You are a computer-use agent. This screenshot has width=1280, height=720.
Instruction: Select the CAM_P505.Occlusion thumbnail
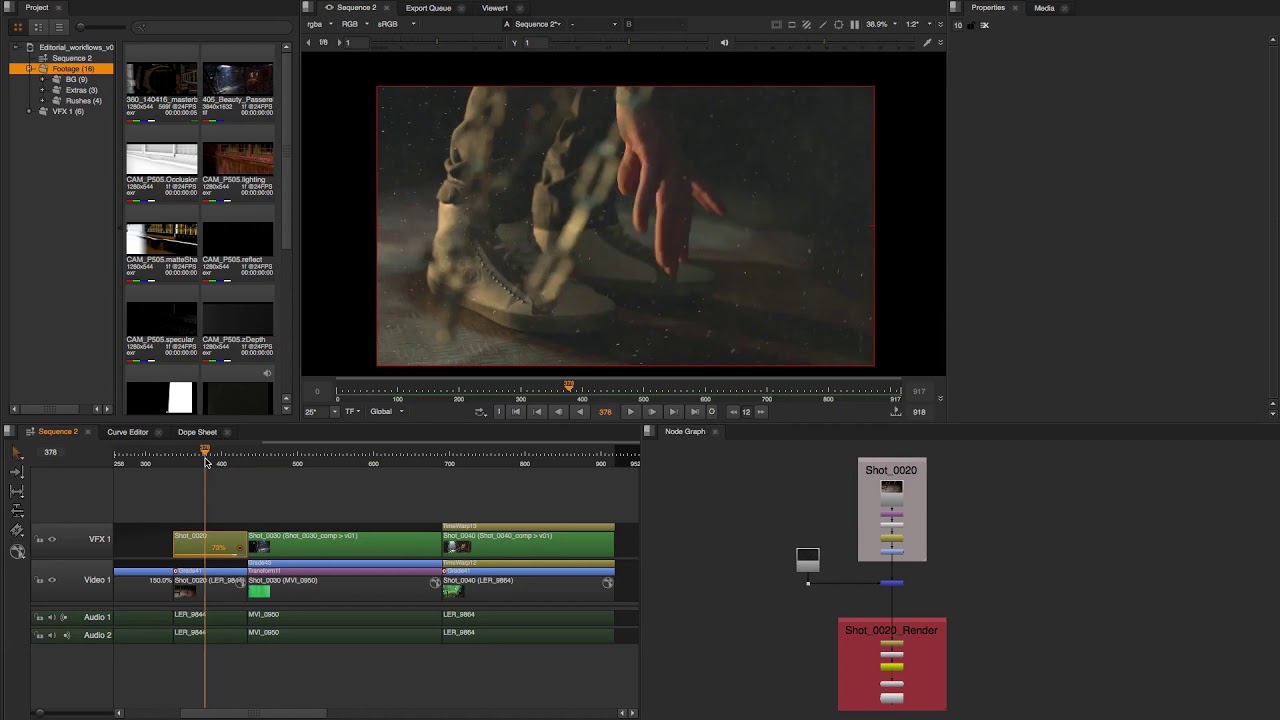pyautogui.click(x=162, y=159)
